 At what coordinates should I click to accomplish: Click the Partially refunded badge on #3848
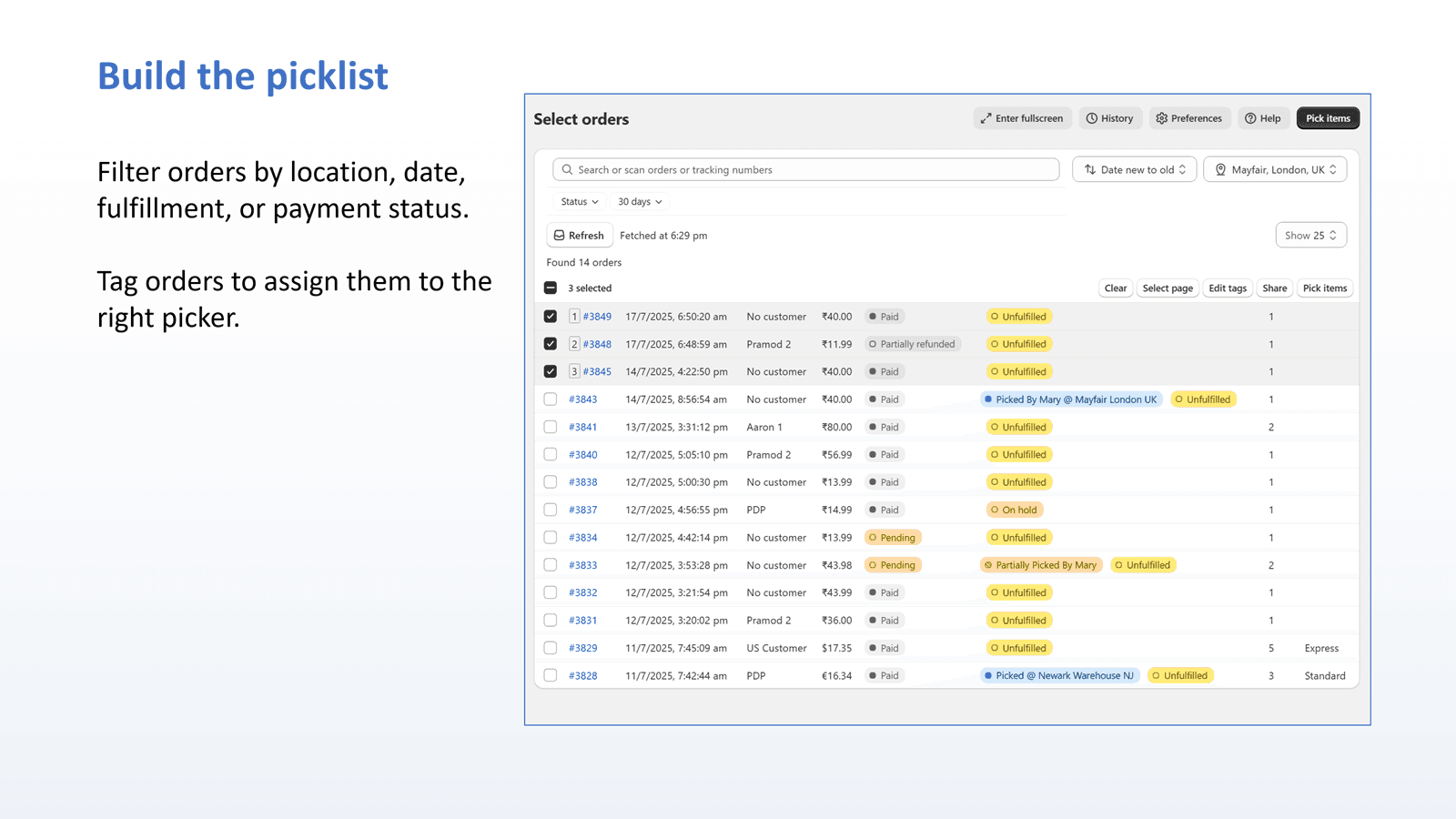[913, 344]
